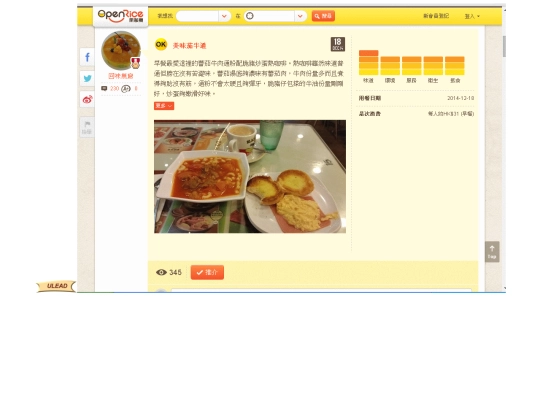Click the dining date 2014-12-10

460,98
